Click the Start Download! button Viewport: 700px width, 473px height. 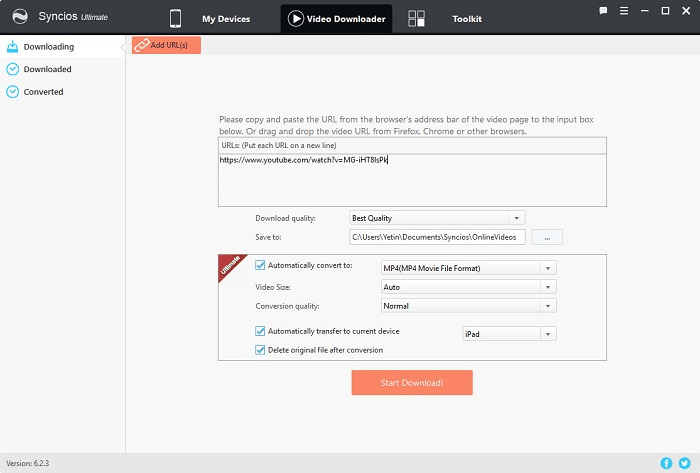point(411,383)
